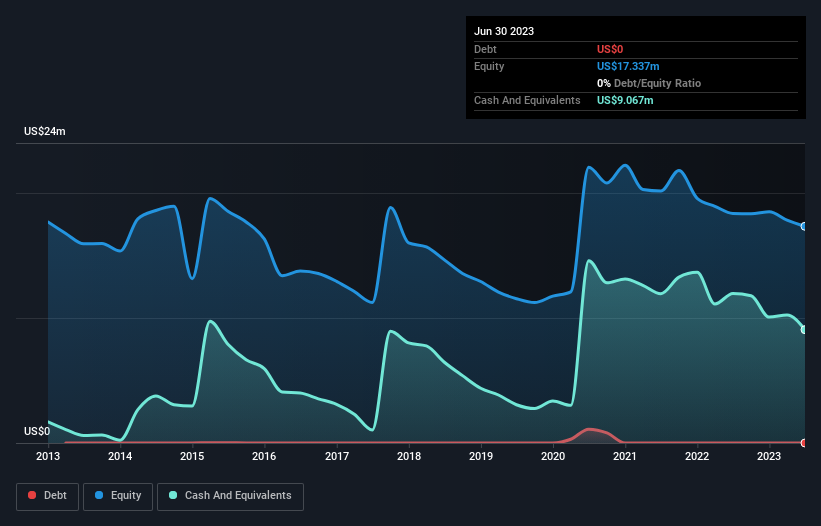The height and width of the screenshot is (526, 821).
Task: Select the Equity endpoint marker on the chart
Action: click(x=804, y=227)
